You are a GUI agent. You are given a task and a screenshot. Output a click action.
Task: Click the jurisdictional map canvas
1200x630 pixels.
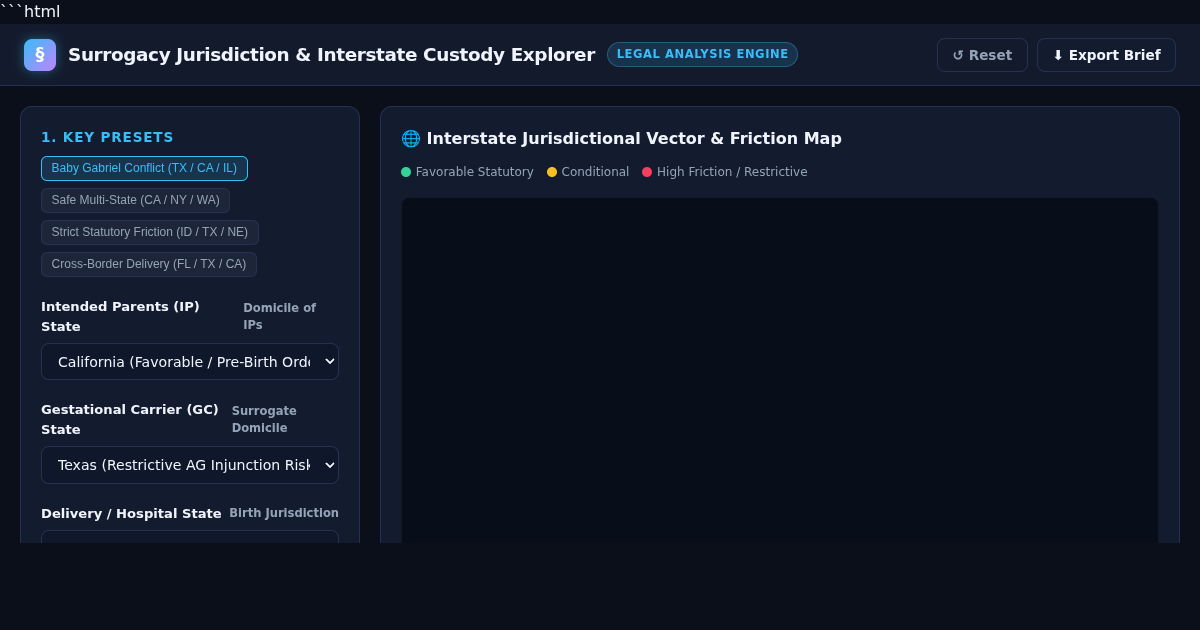tap(780, 370)
